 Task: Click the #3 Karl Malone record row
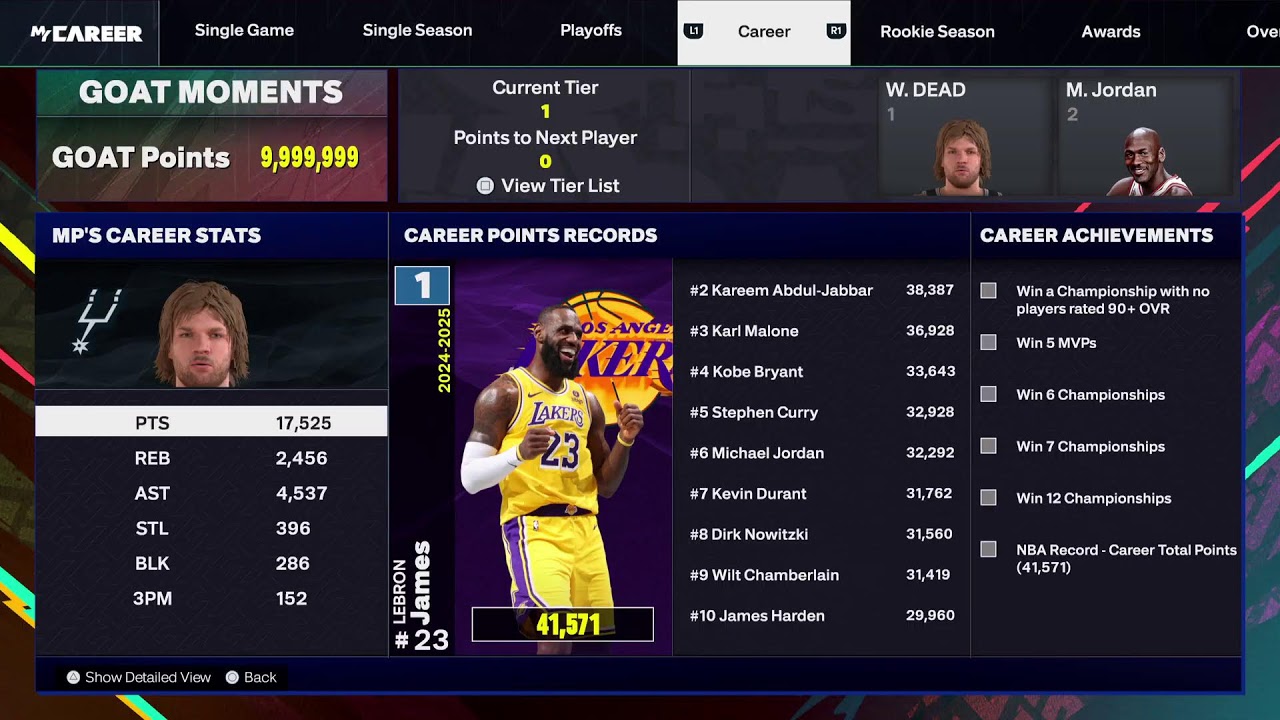822,331
